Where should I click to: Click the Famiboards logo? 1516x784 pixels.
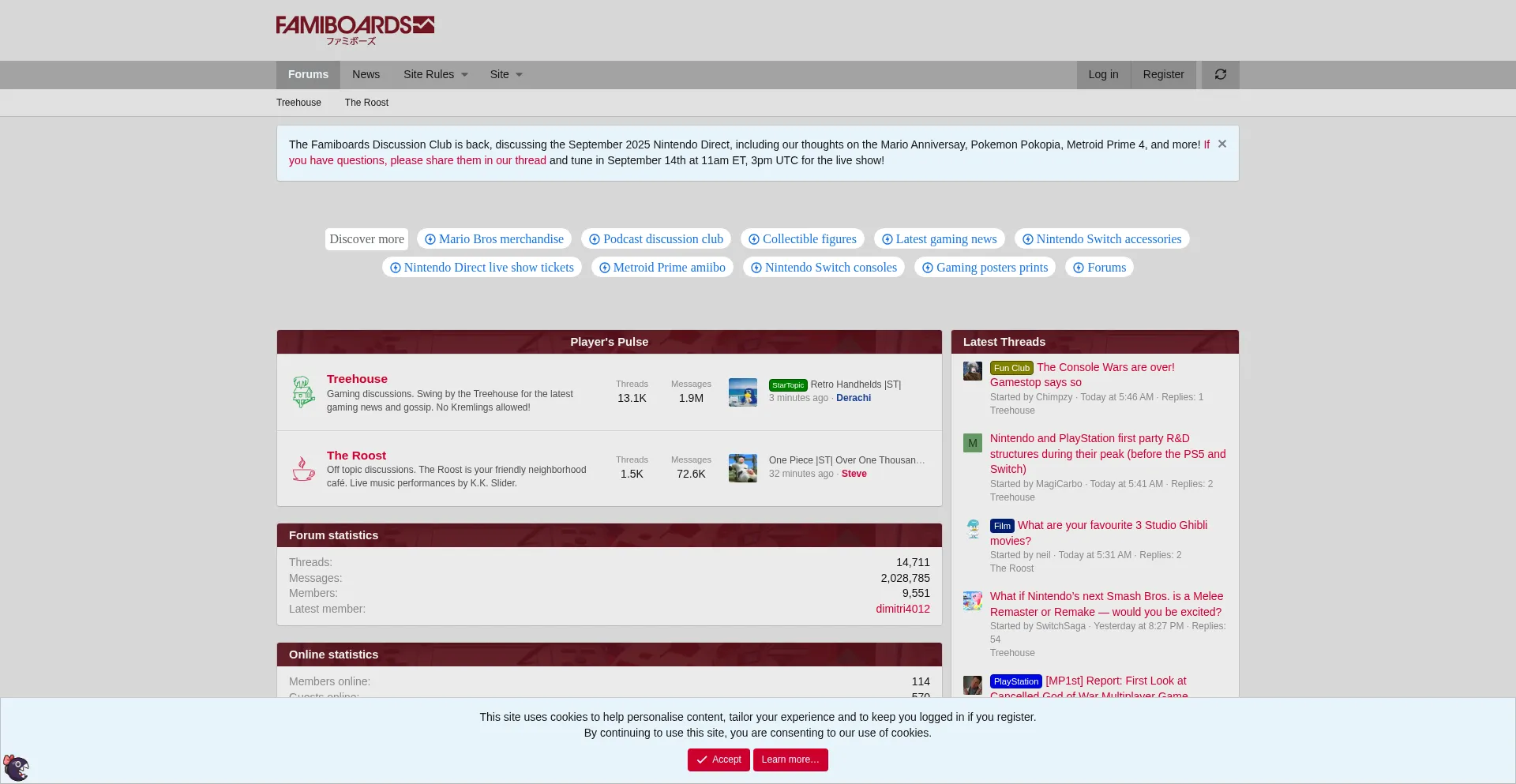(x=355, y=29)
